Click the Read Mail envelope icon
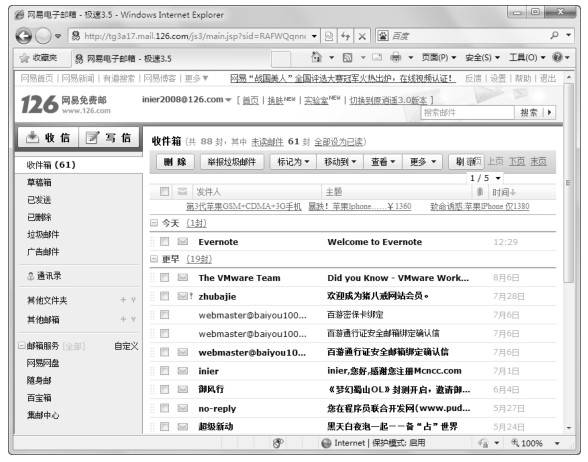588x462 pixels. (x=377, y=57)
